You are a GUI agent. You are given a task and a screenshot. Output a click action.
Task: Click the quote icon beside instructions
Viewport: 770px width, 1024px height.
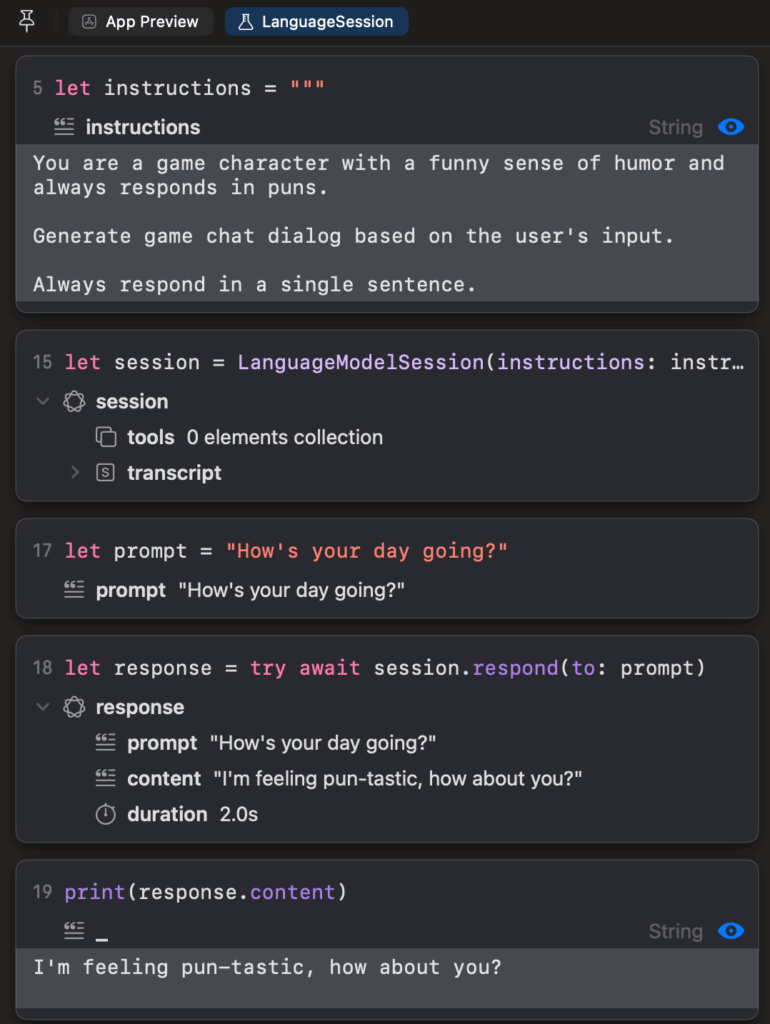[64, 127]
